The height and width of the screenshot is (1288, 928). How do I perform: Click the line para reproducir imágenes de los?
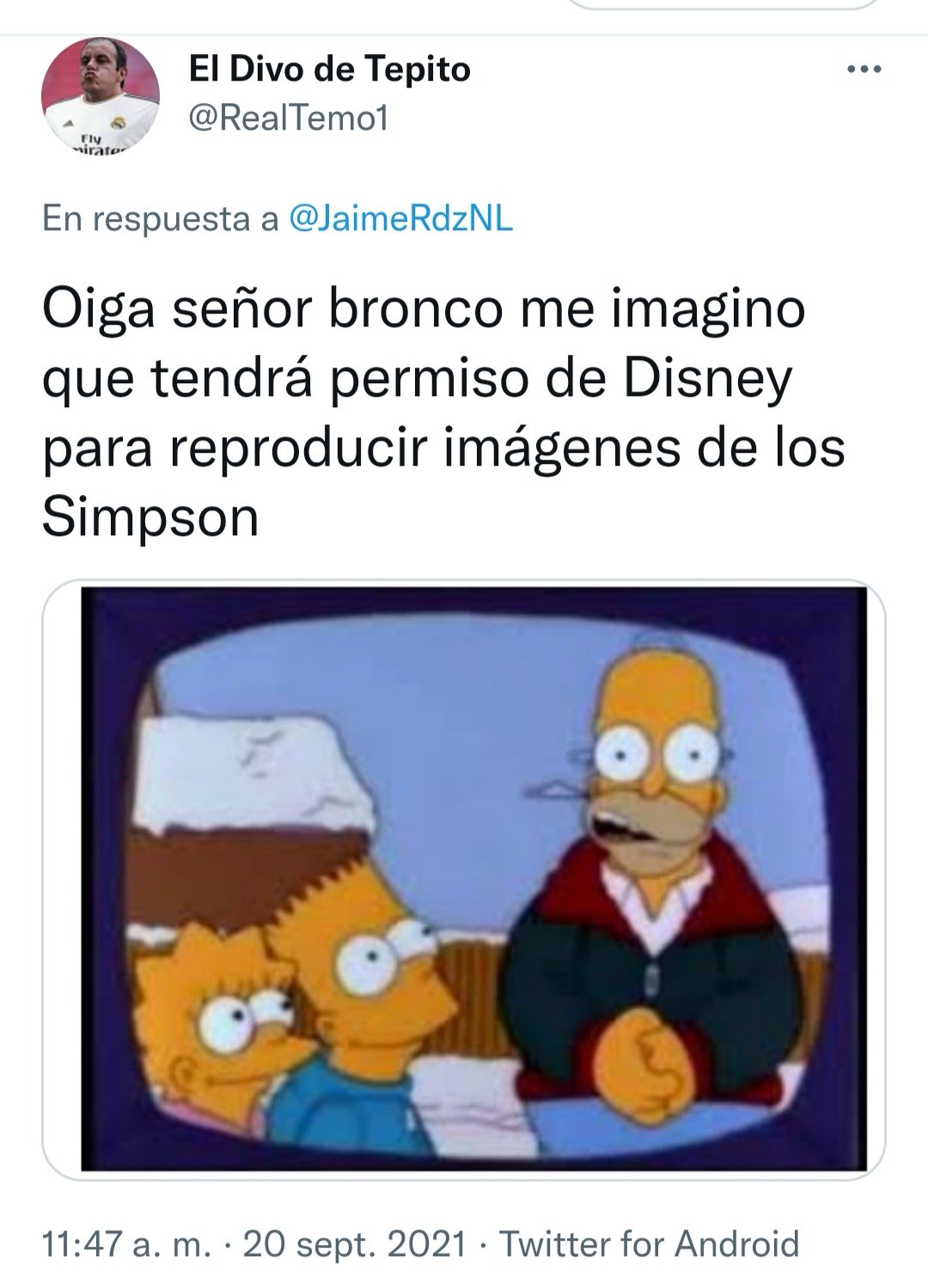pyautogui.click(x=443, y=449)
